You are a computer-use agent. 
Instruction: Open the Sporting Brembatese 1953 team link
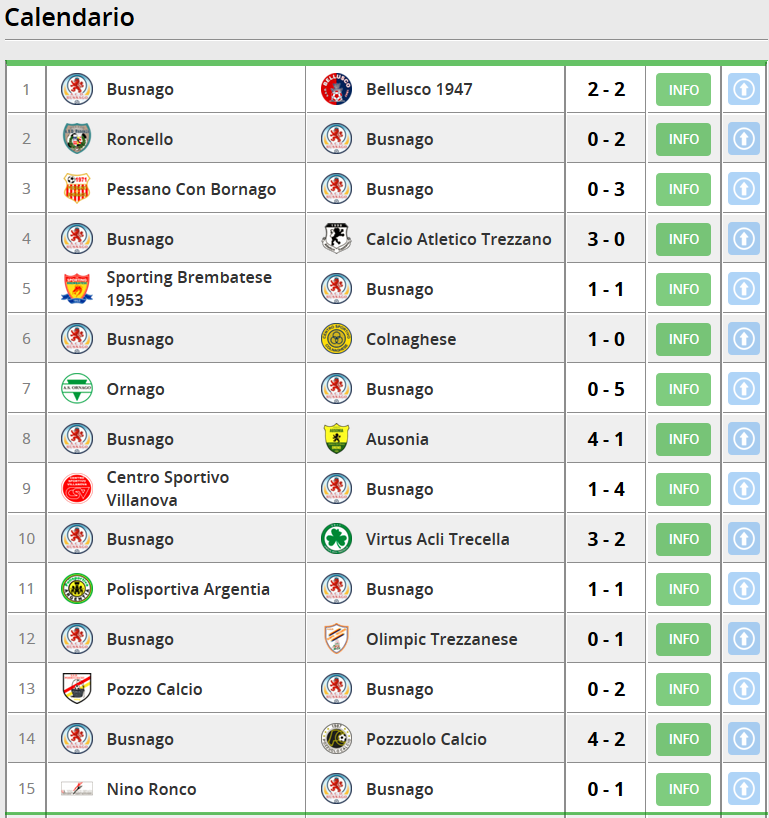189,289
